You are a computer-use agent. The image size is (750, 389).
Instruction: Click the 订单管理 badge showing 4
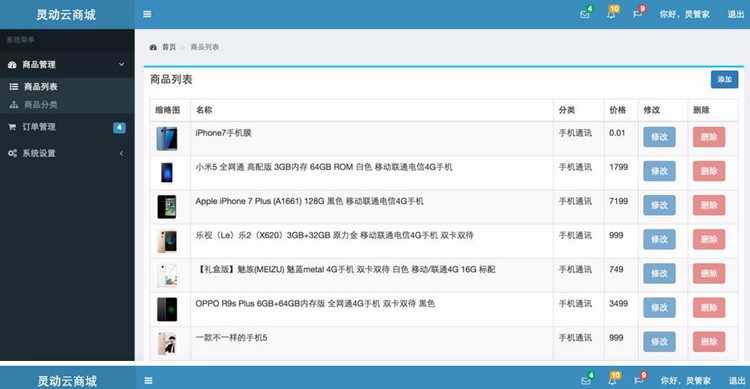click(119, 127)
